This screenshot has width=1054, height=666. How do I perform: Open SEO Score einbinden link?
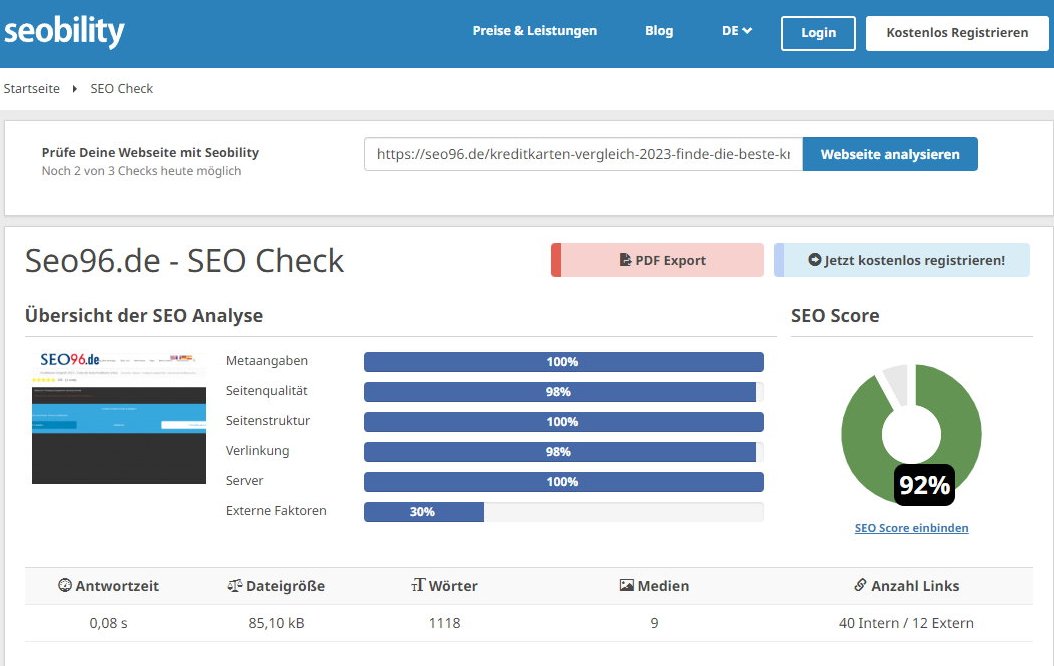pos(911,528)
